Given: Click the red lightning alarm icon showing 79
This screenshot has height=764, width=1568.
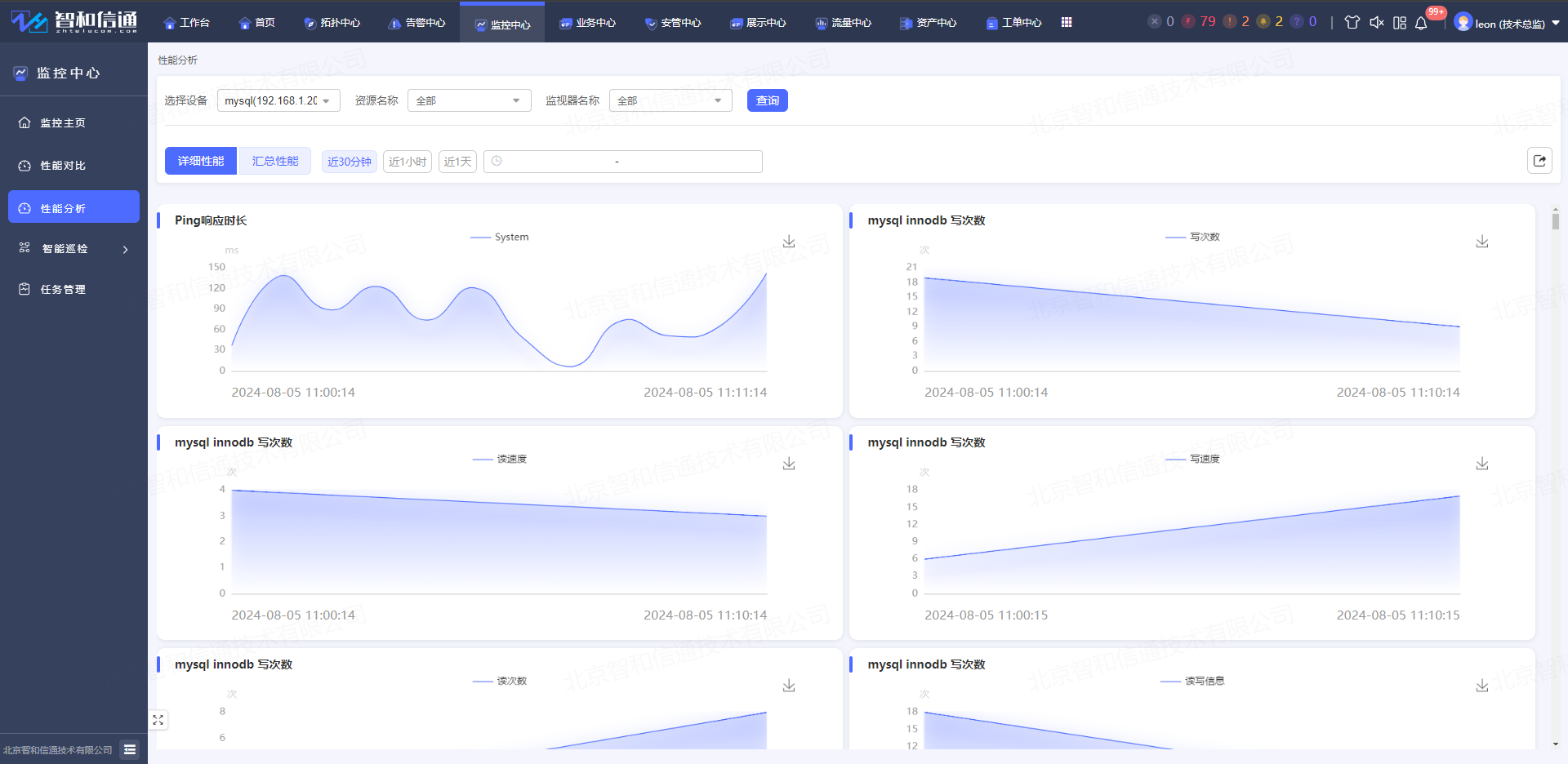Looking at the screenshot, I should click(x=1188, y=21).
